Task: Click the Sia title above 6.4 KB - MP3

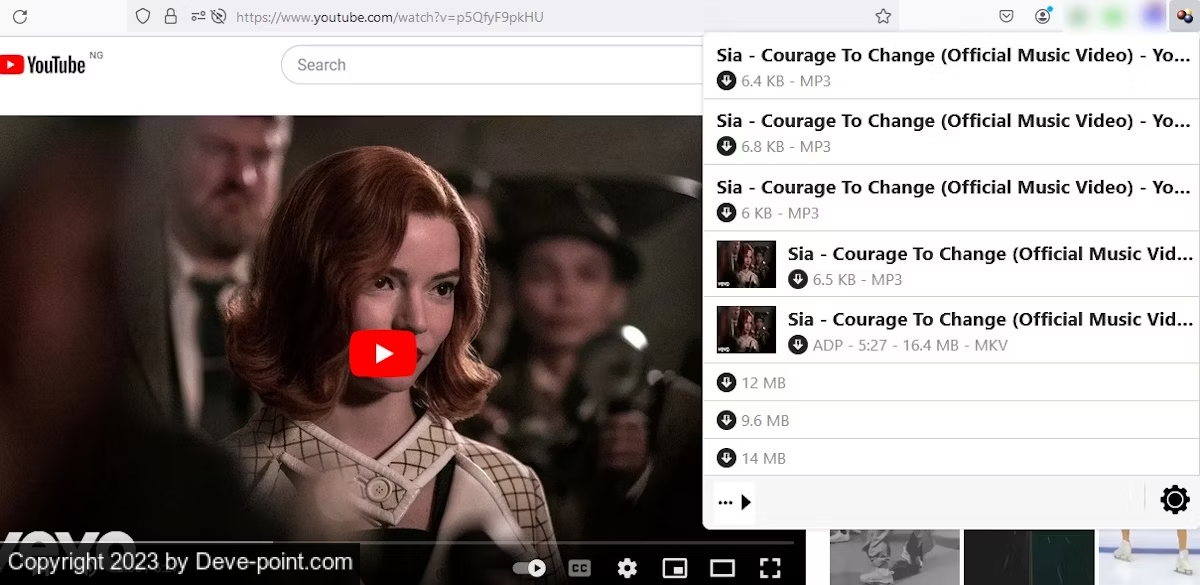Action: coord(953,55)
